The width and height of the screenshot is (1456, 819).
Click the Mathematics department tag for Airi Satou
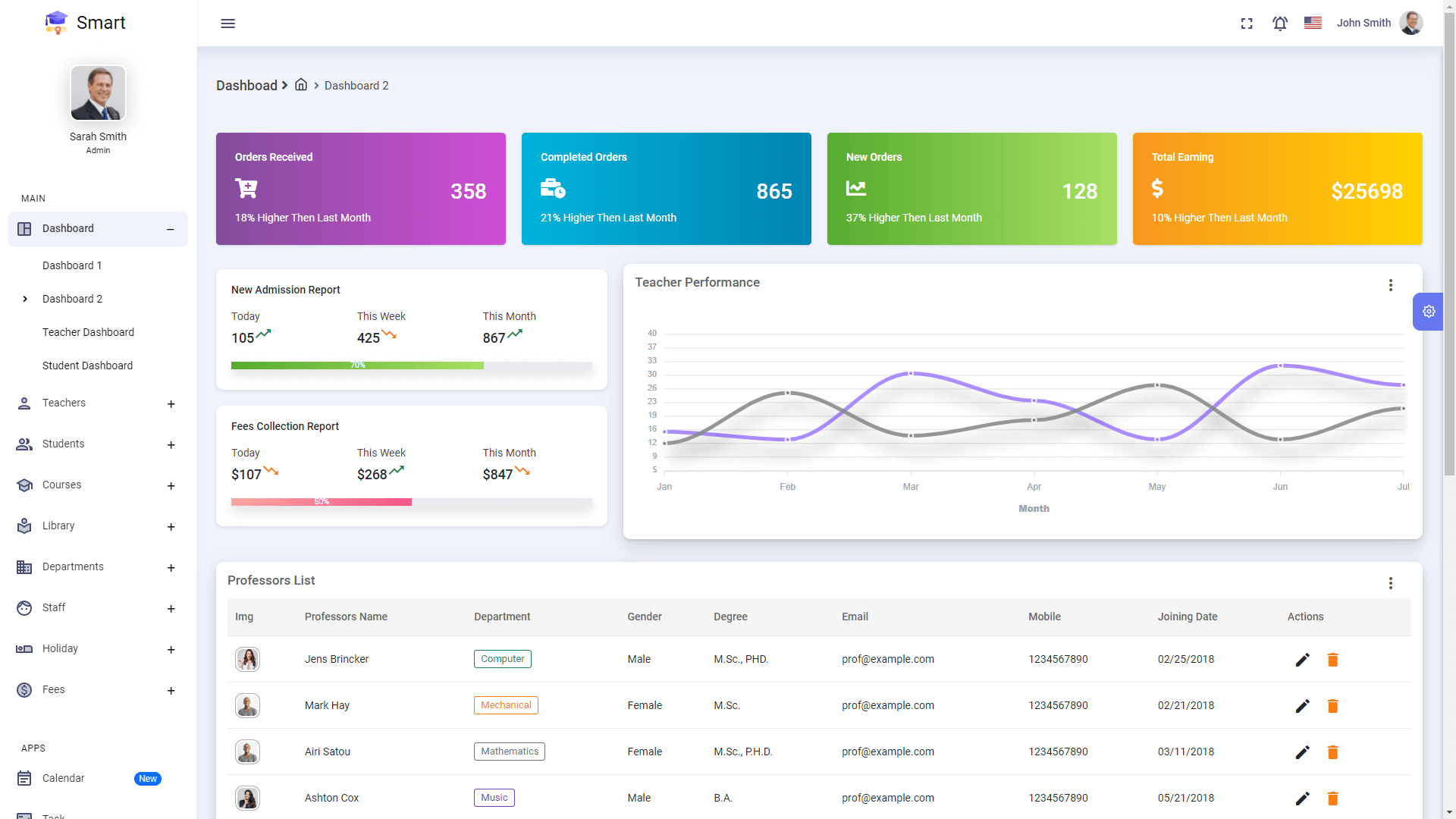point(509,752)
